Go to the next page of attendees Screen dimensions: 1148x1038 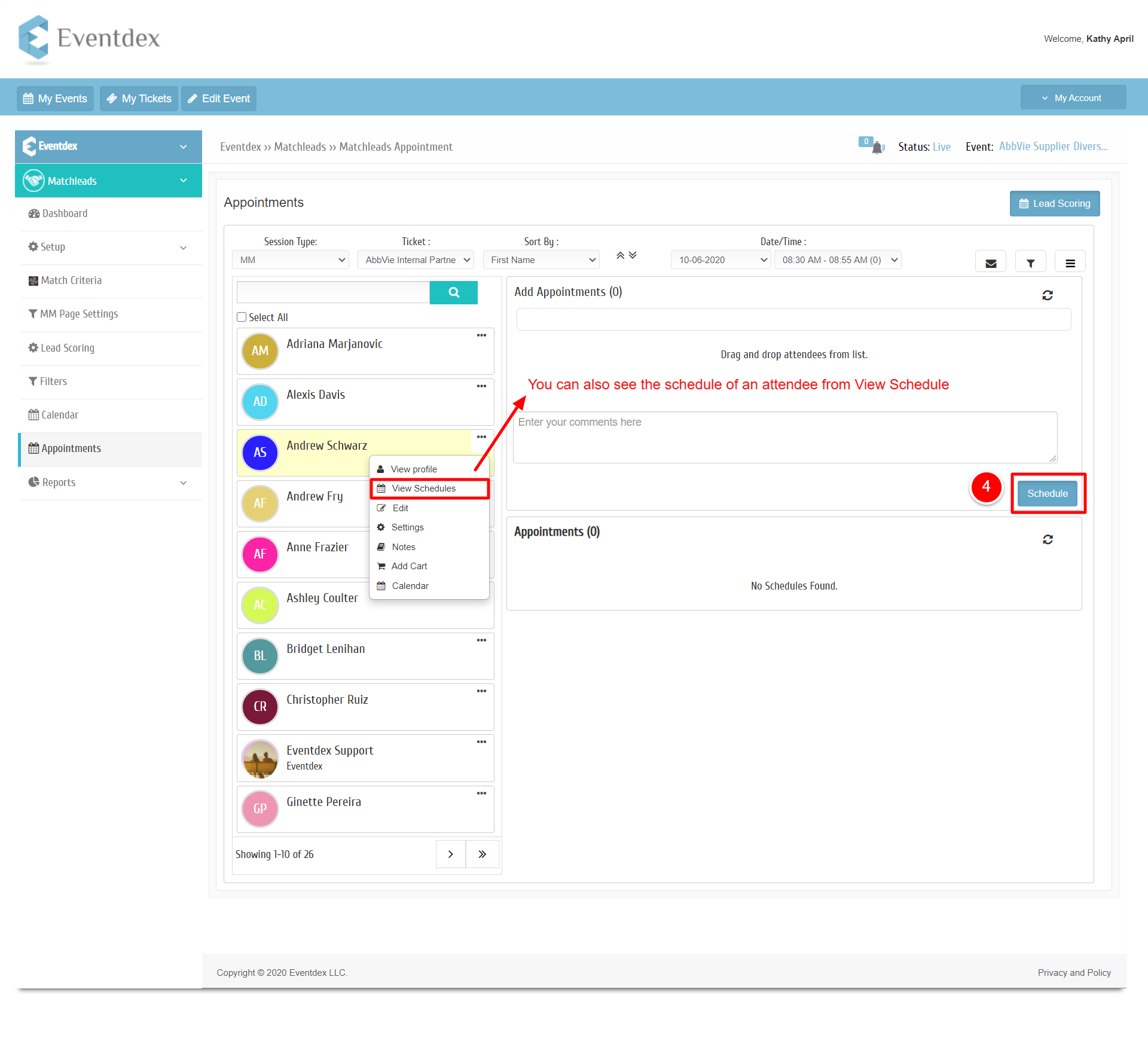click(451, 854)
